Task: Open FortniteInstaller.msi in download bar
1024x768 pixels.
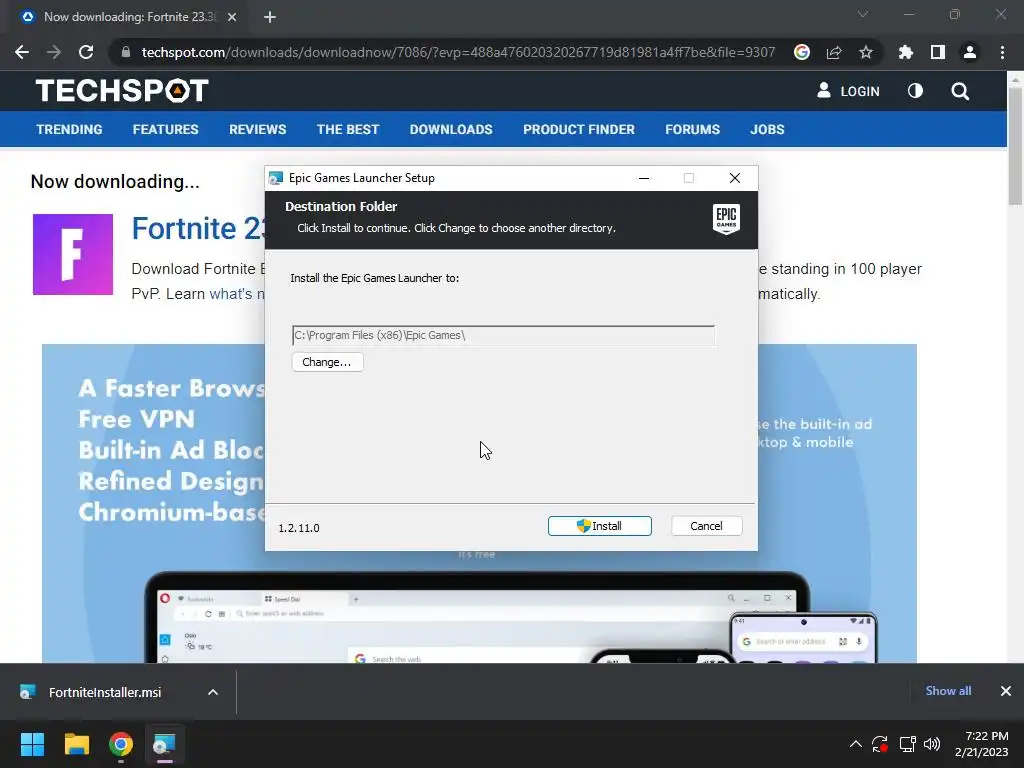Action: coord(104,692)
